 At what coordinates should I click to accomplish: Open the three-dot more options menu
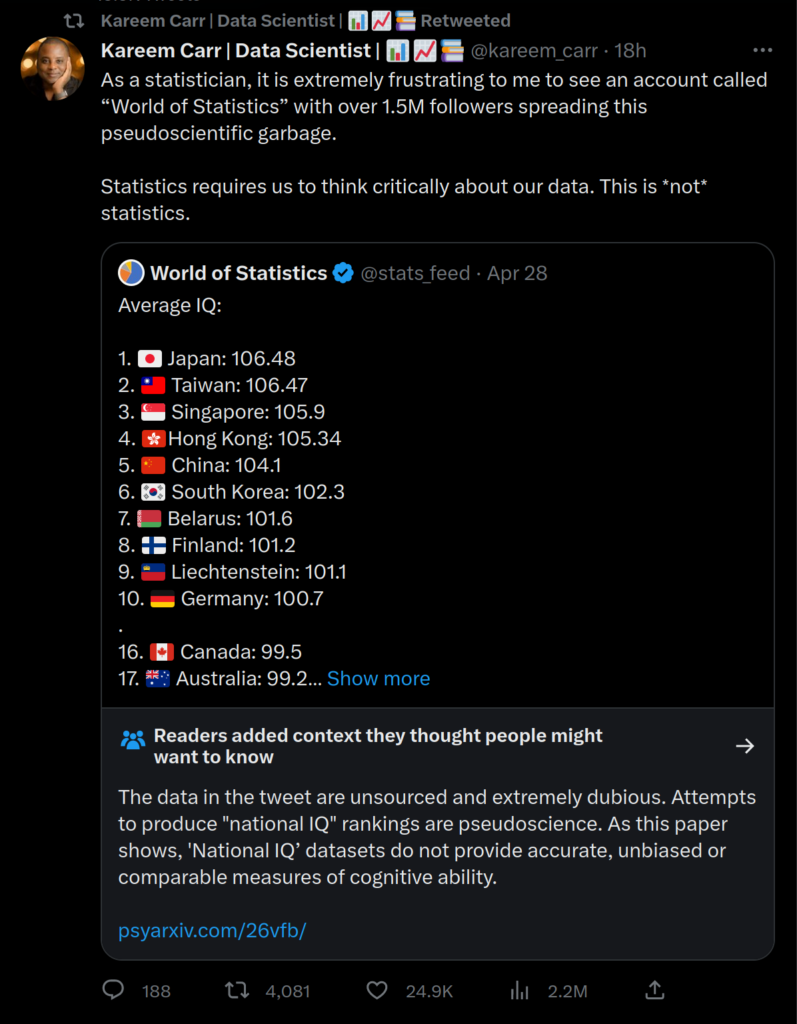(762, 51)
